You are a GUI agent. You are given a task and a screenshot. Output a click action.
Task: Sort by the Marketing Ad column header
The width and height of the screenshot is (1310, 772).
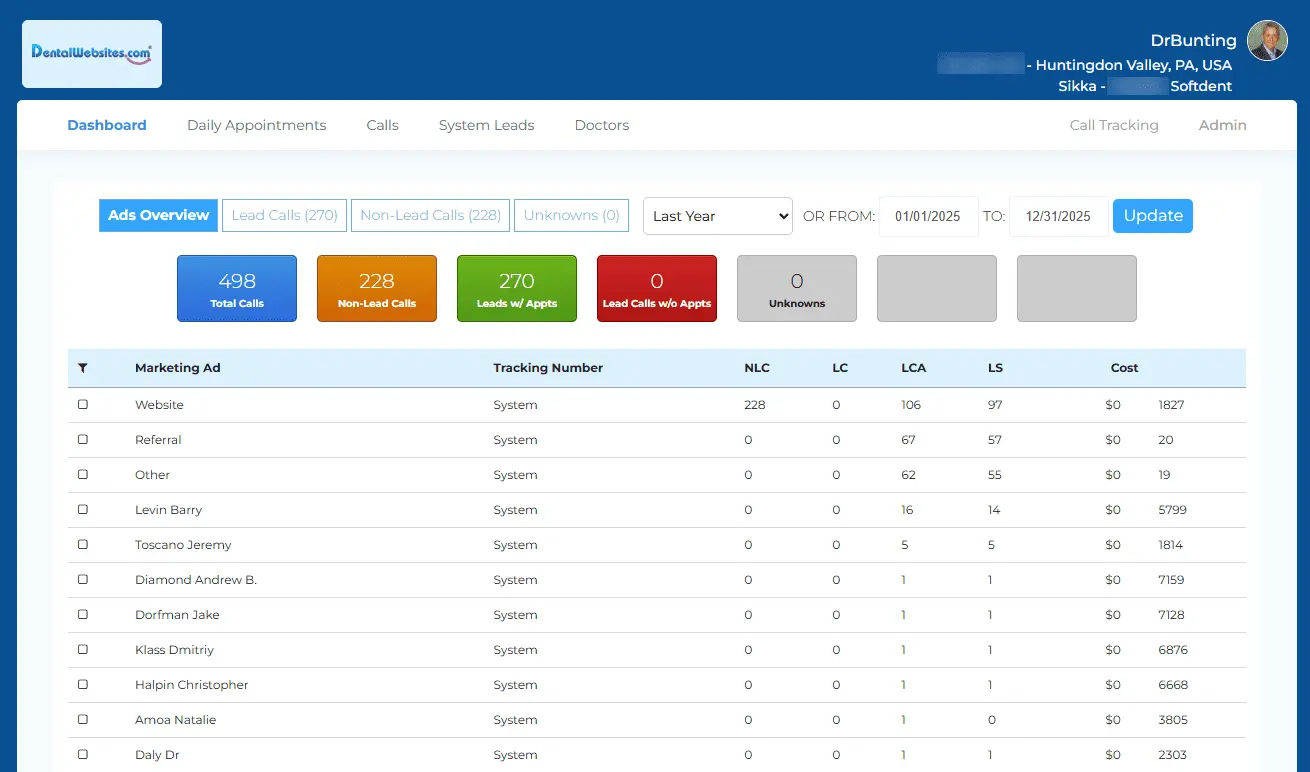coord(178,368)
